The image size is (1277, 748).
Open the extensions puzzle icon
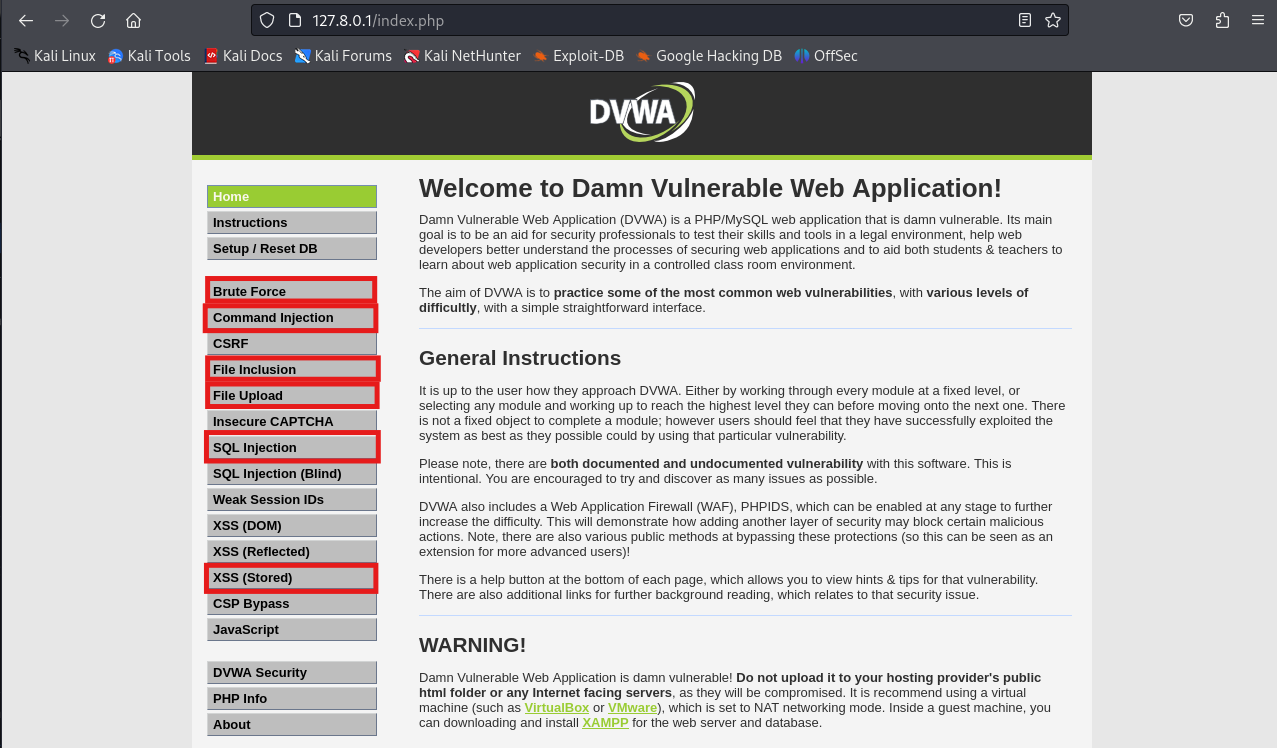click(1222, 20)
